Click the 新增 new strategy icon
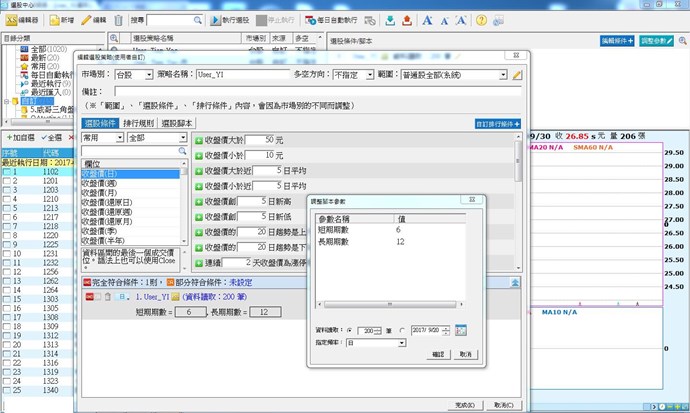This screenshot has height=413, width=690. tap(60, 20)
